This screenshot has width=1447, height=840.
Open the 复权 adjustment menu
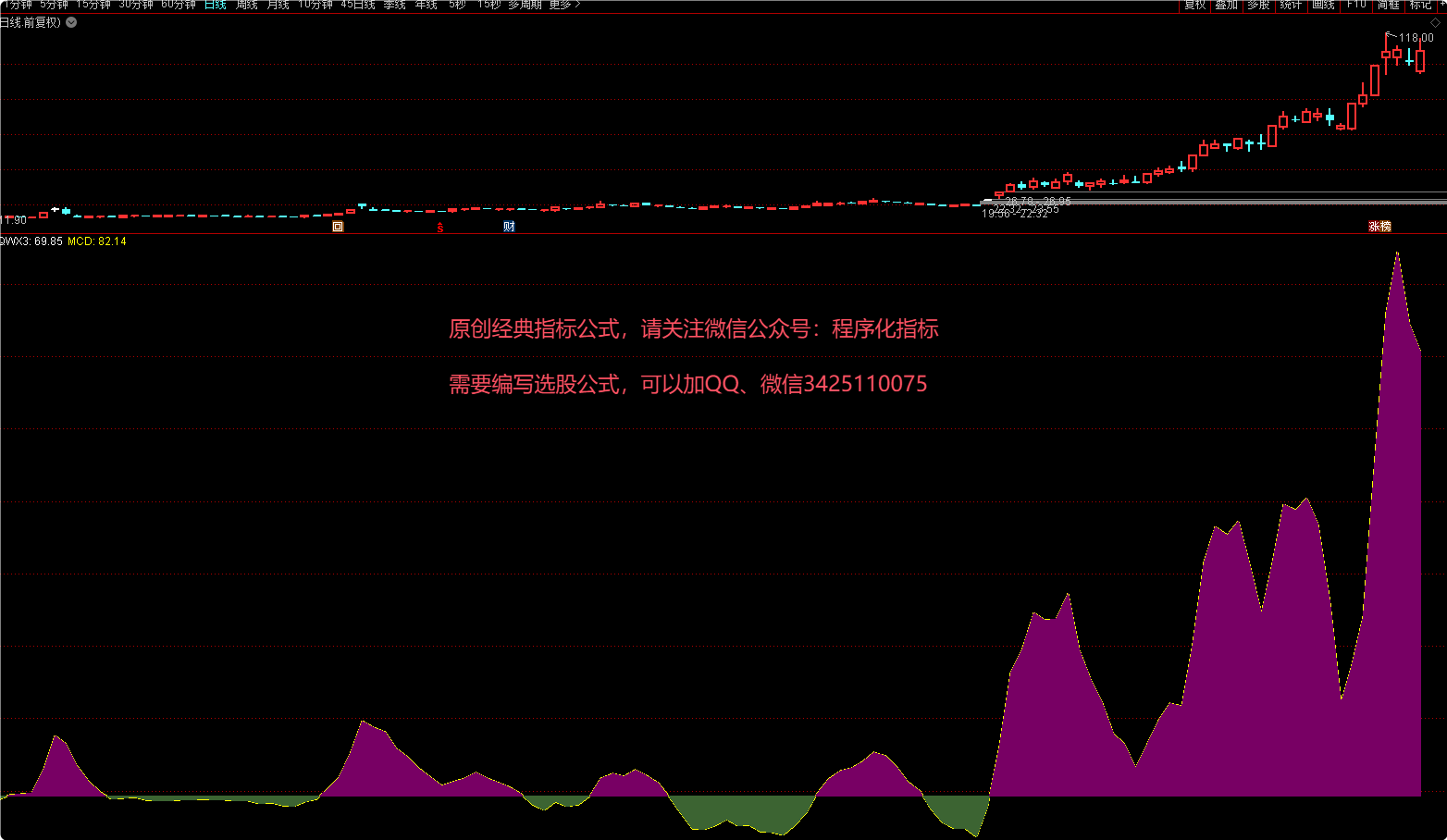tap(1195, 5)
